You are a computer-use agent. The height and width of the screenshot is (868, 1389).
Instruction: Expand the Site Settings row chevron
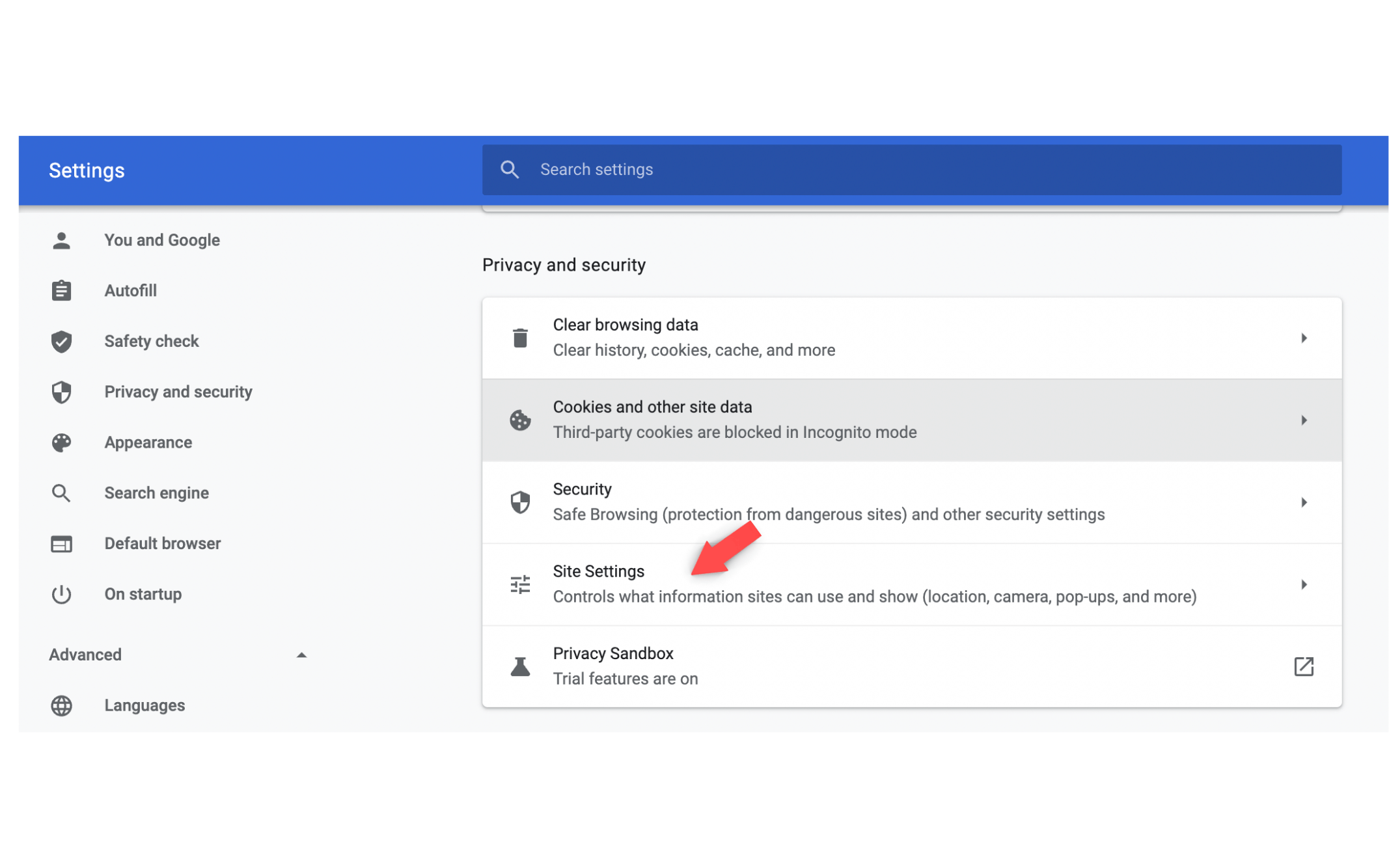pos(1303,584)
